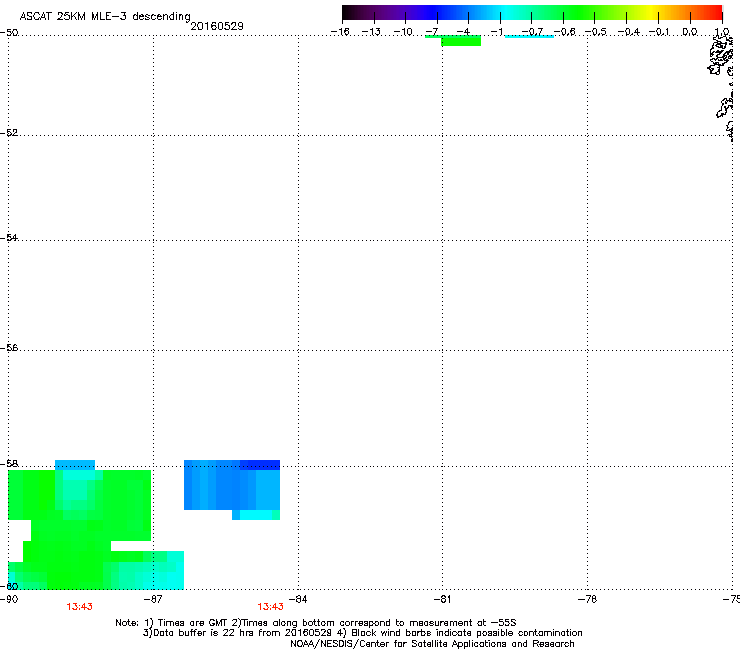Pick the yellow section of the colorbar

pos(652,13)
